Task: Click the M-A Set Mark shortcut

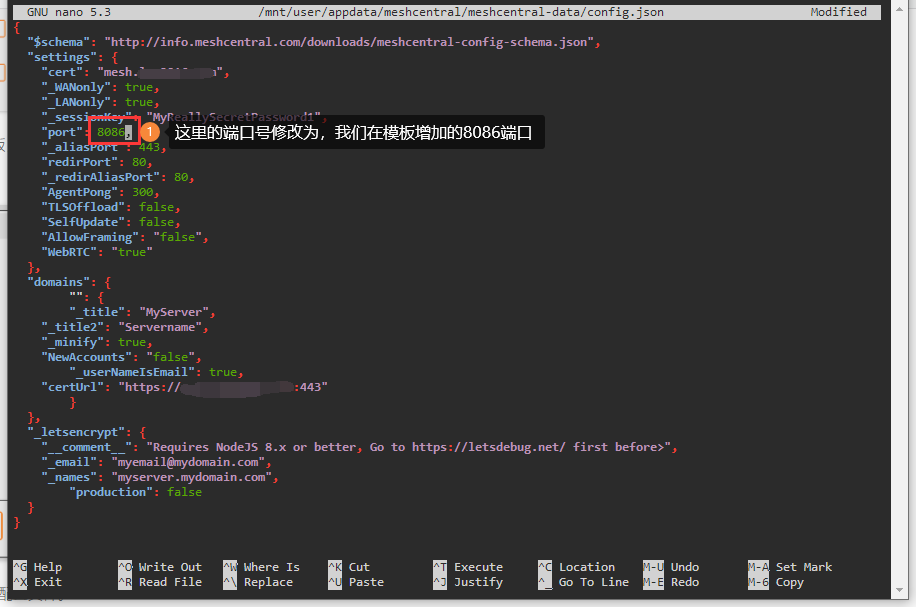Action: click(790, 567)
